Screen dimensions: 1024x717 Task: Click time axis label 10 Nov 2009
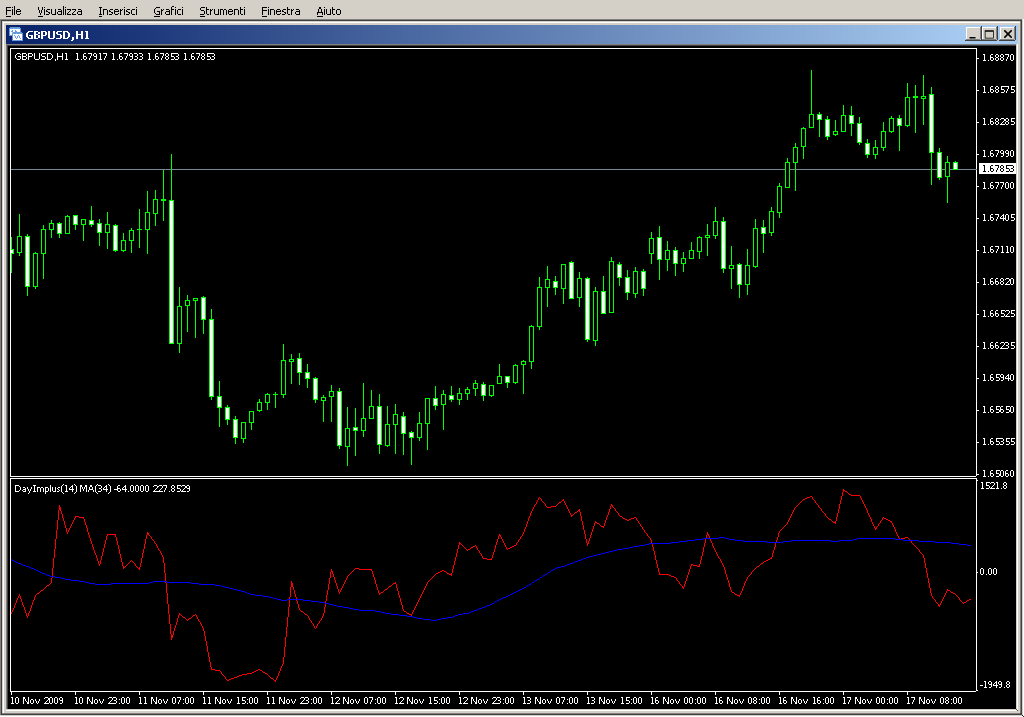[x=37, y=701]
